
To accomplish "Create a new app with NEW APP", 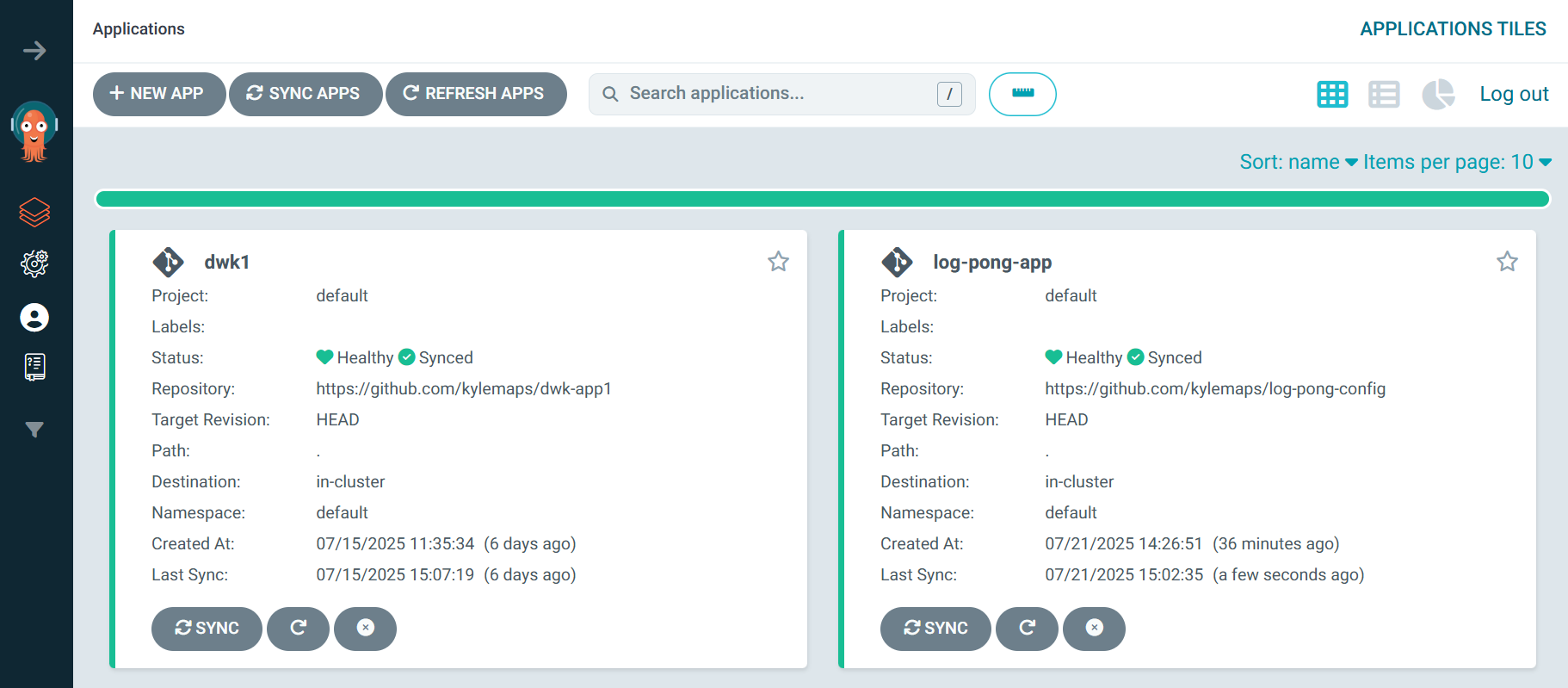I will (159, 94).
